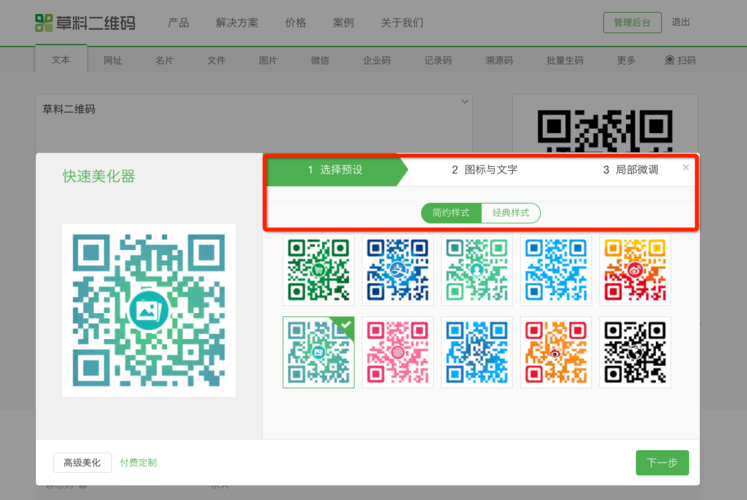Choose the yellow-red Weibo-logo QR preset
This screenshot has width=747, height=500.
(x=635, y=270)
